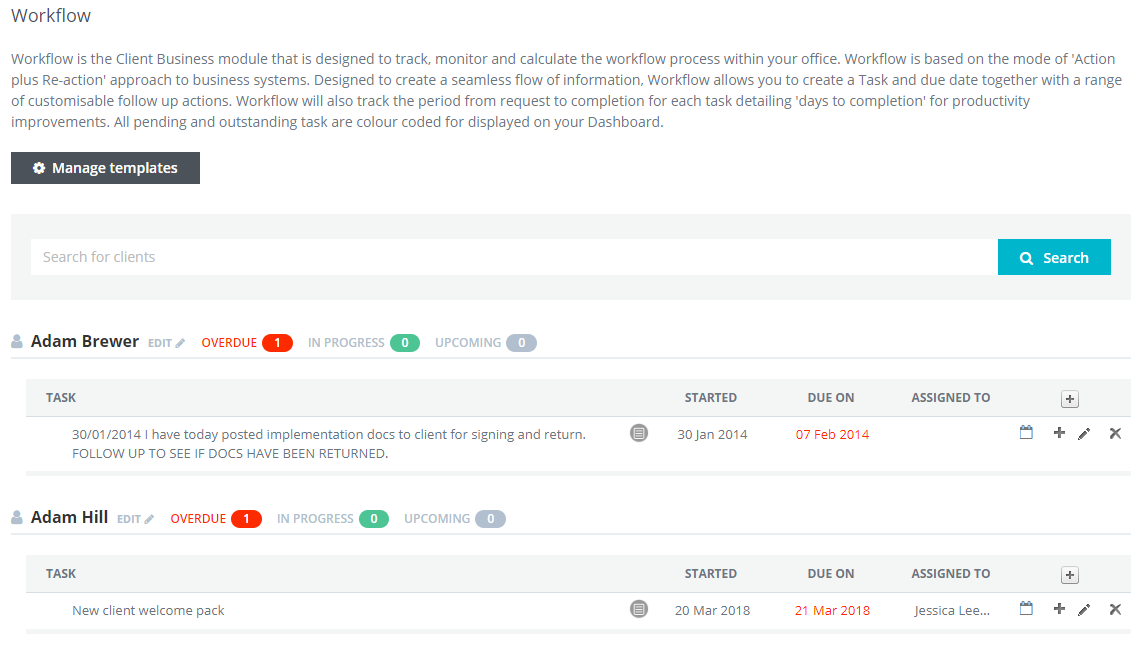Open the New client welcome pack task
Viewport: 1145px width, 649px height.
coord(147,609)
